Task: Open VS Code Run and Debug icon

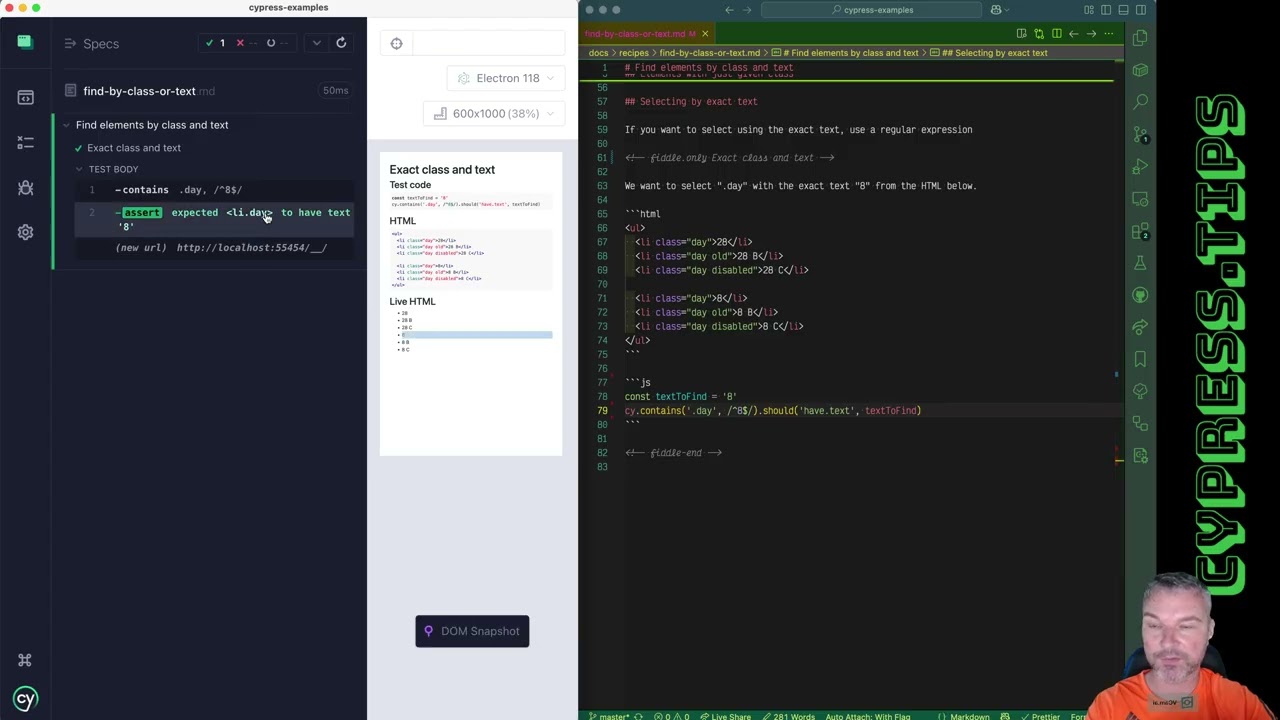Action: pos(1140,166)
